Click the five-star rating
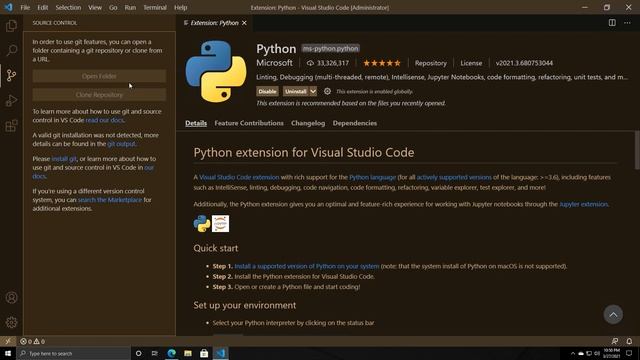 [x=382, y=63]
